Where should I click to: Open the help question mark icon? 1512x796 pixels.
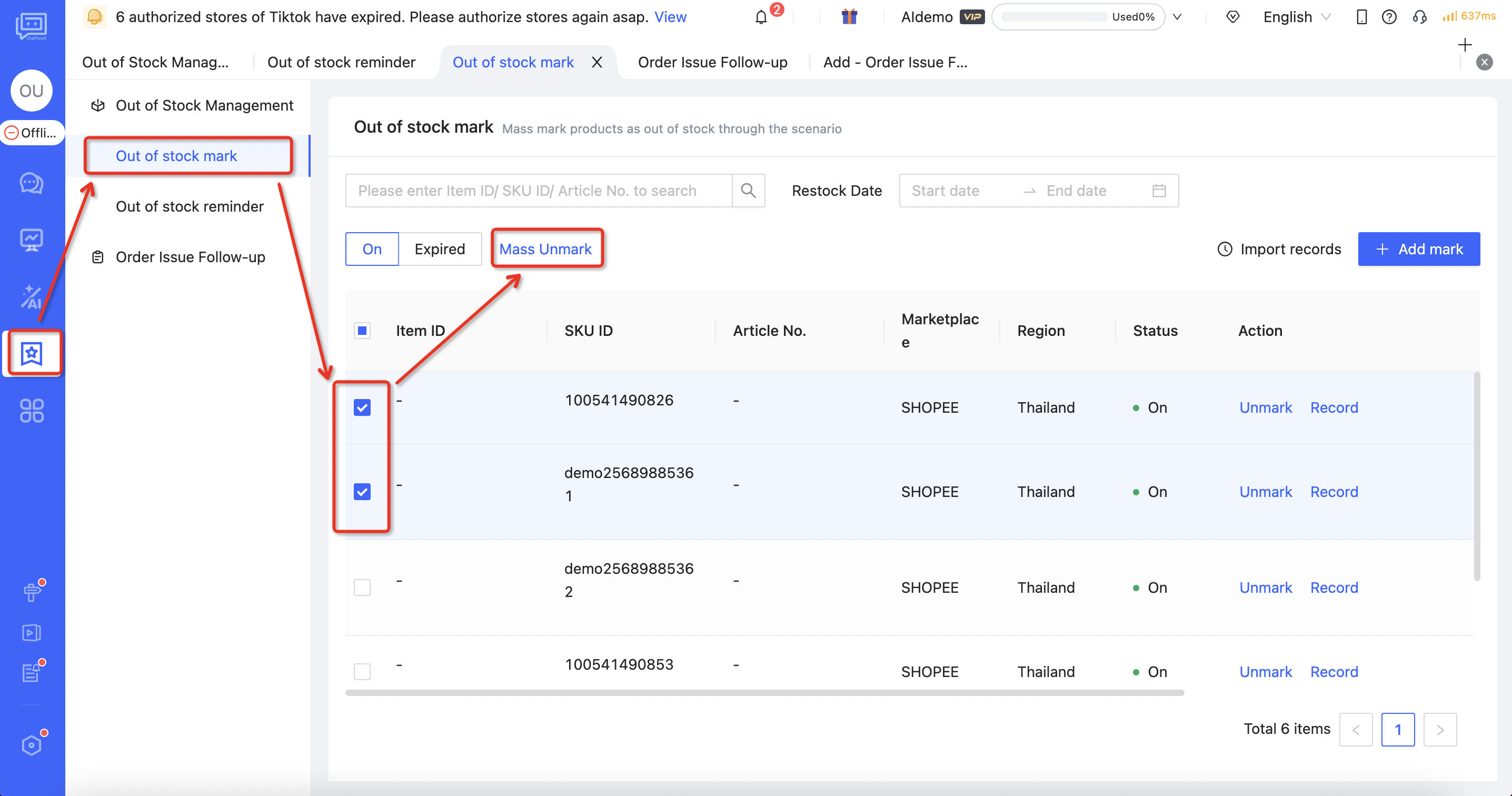tap(1389, 17)
